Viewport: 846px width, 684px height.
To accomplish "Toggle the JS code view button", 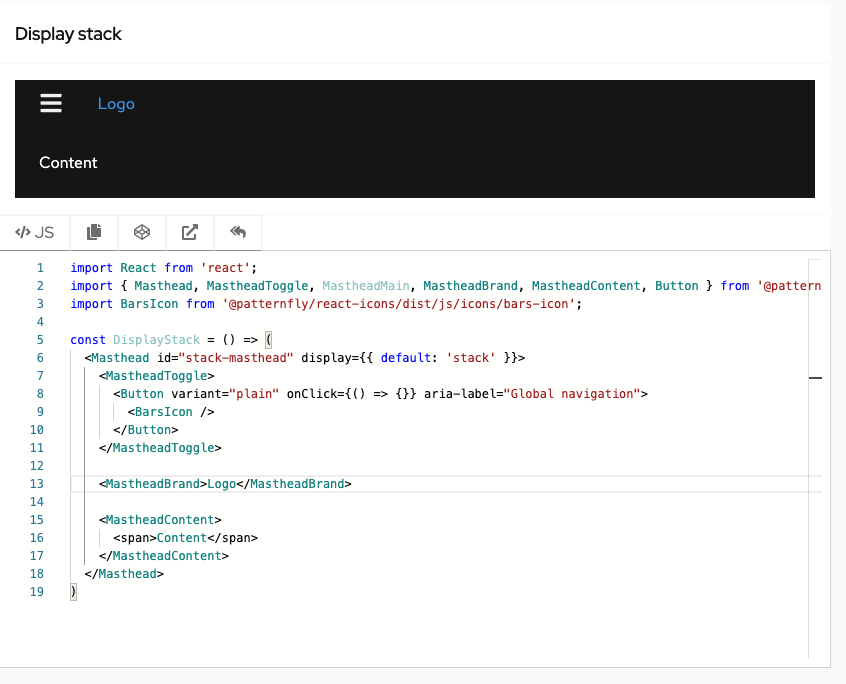I will (x=35, y=232).
